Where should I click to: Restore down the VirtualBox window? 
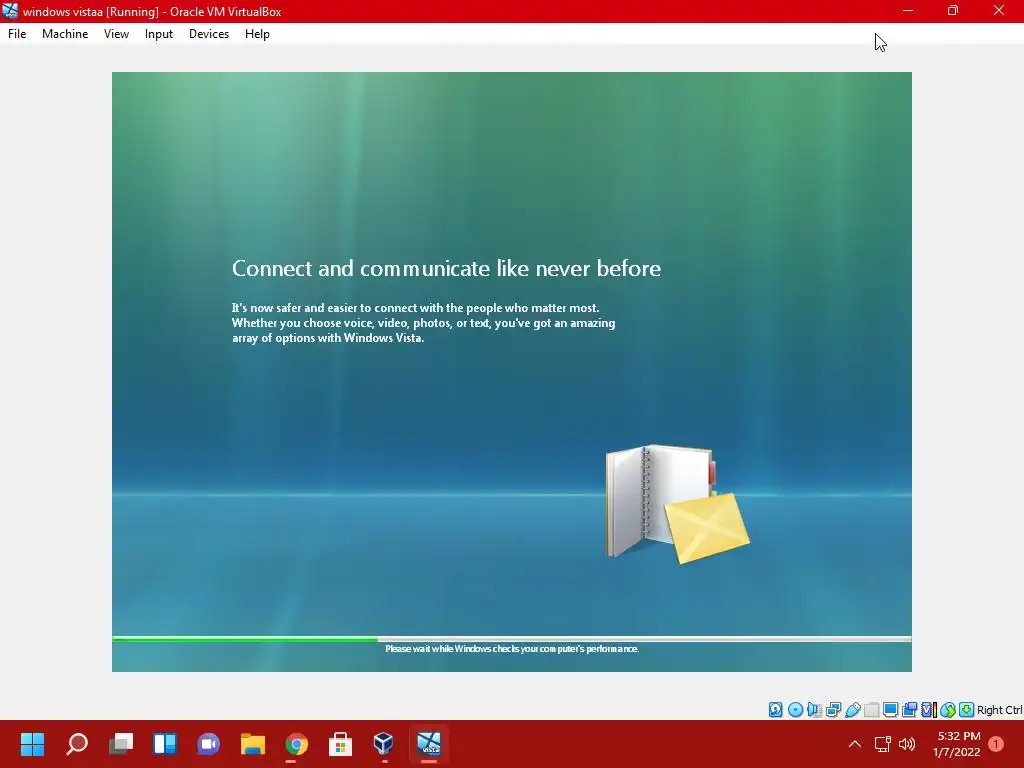tap(953, 11)
